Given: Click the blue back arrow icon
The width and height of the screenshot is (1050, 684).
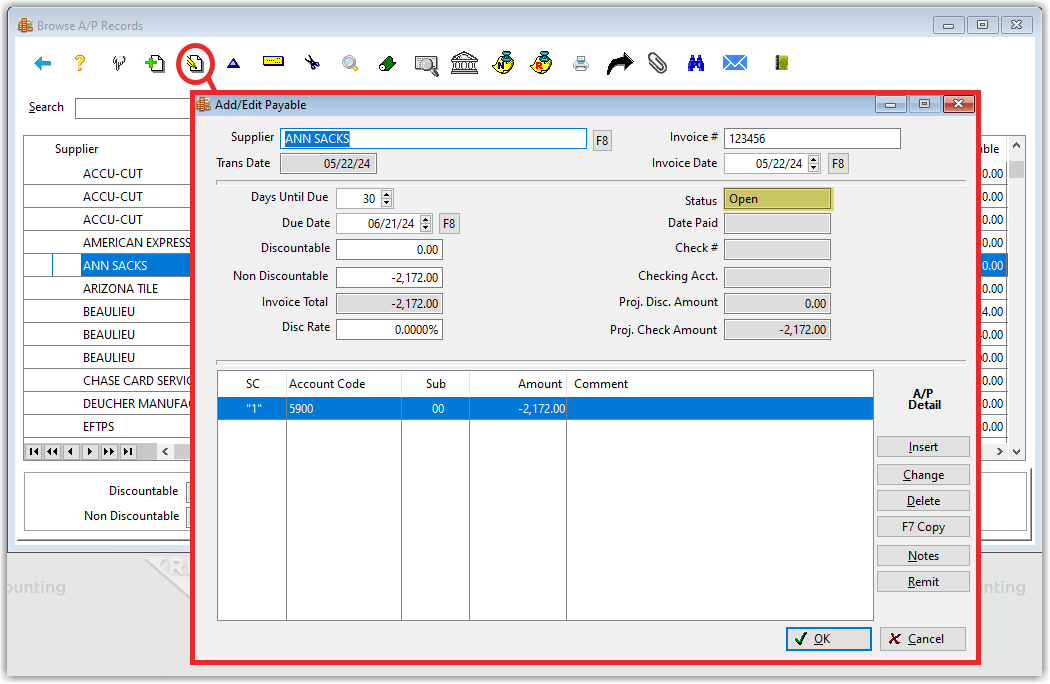Looking at the screenshot, I should click(42, 62).
